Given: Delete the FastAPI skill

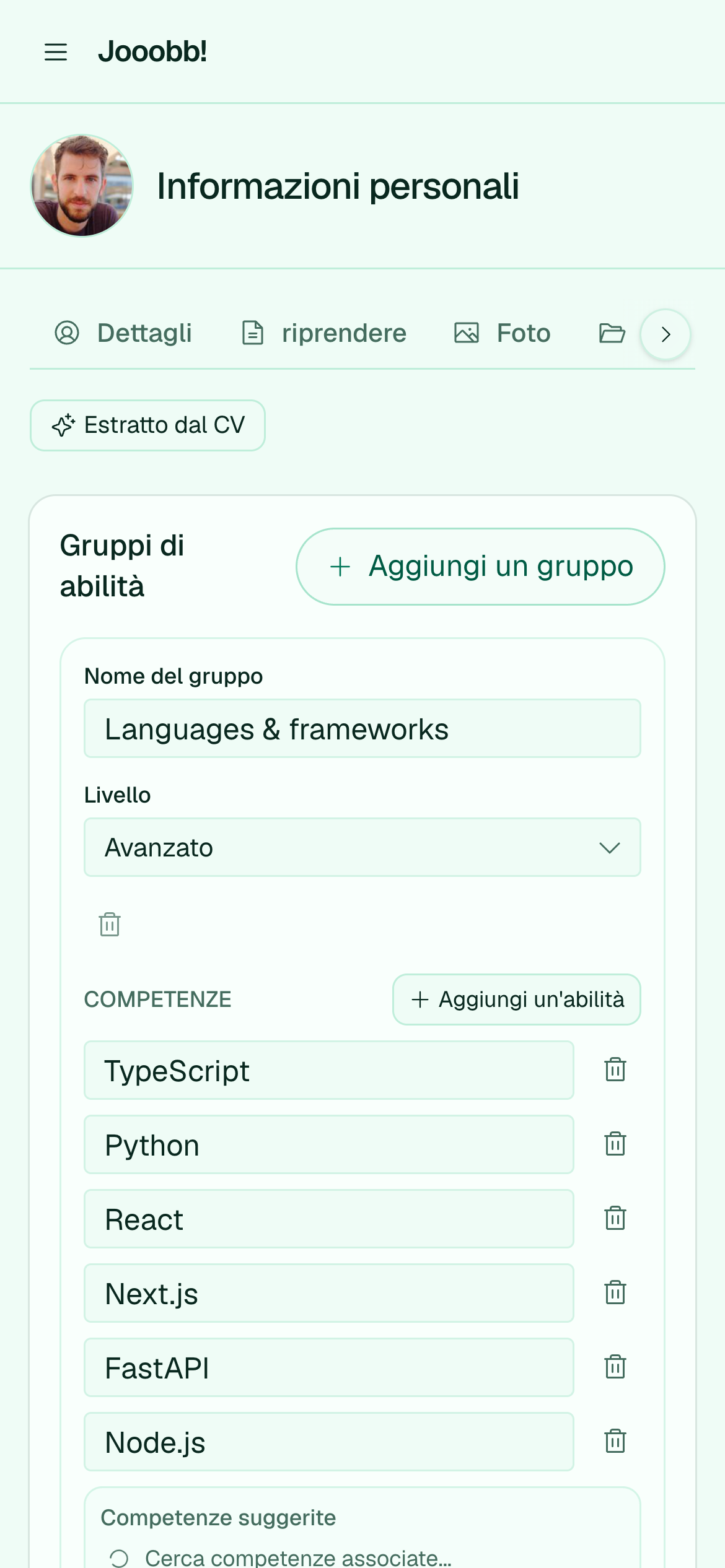Looking at the screenshot, I should pos(615,1367).
